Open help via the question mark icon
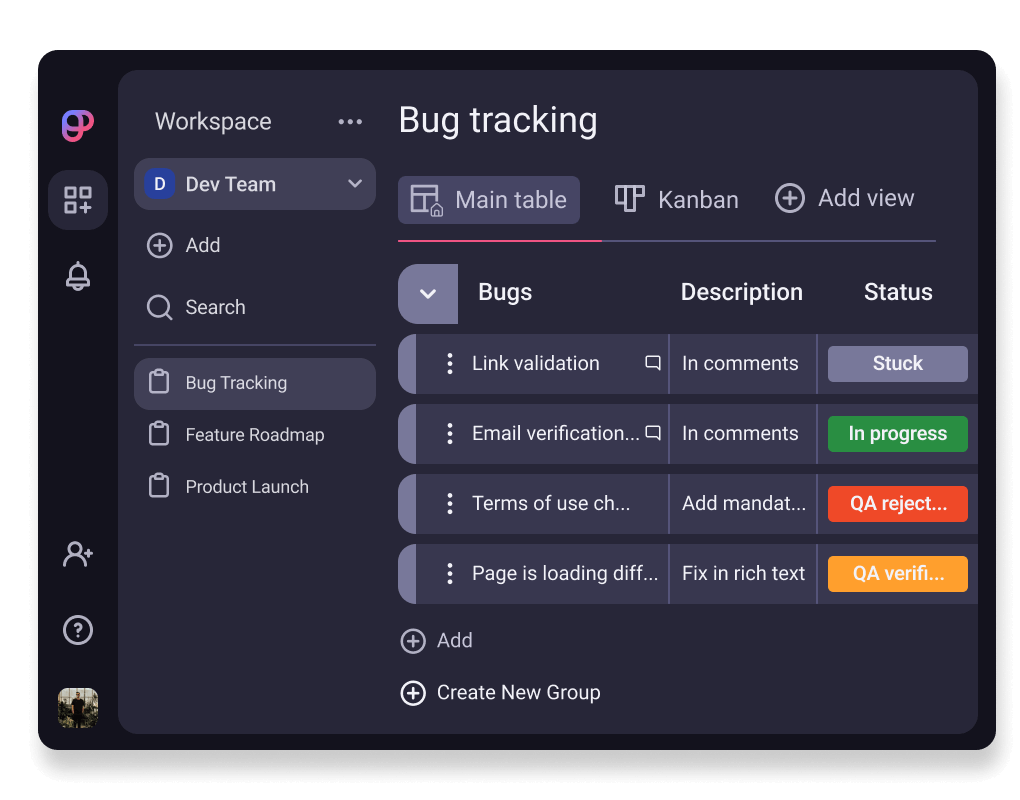 click(77, 630)
